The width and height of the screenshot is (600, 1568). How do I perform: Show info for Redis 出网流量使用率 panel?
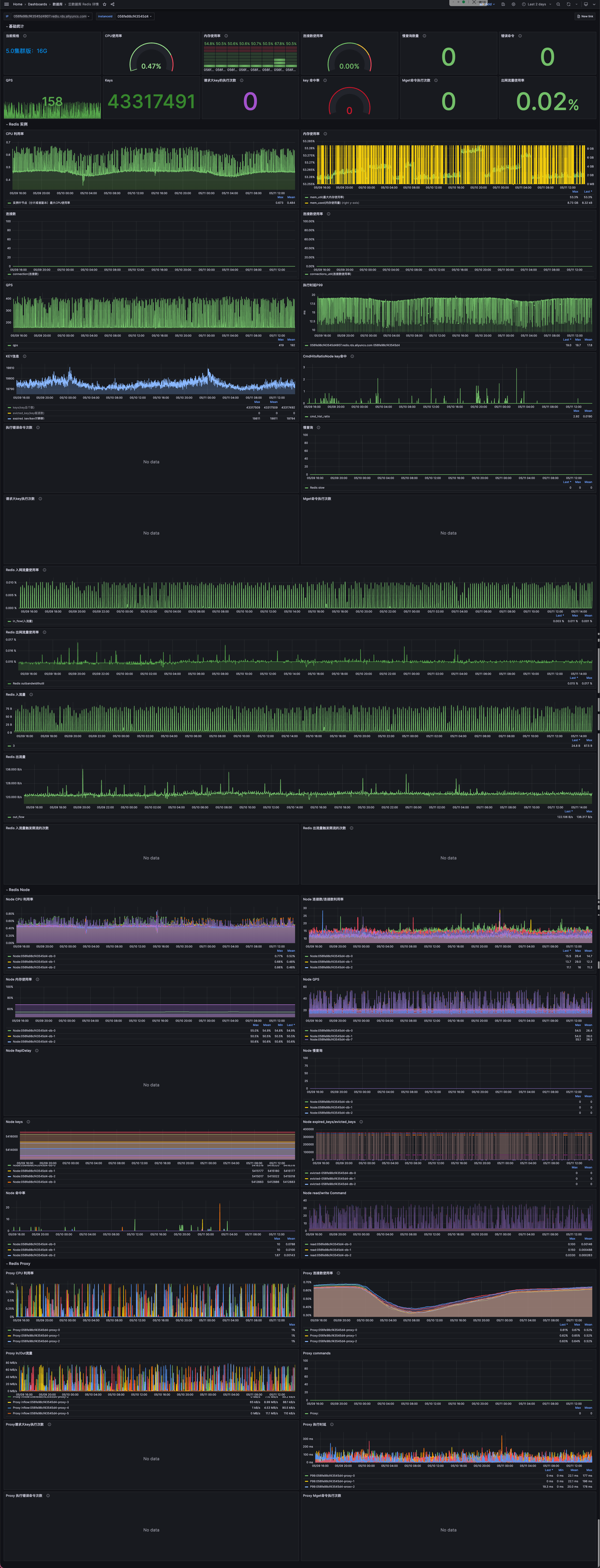(x=45, y=632)
